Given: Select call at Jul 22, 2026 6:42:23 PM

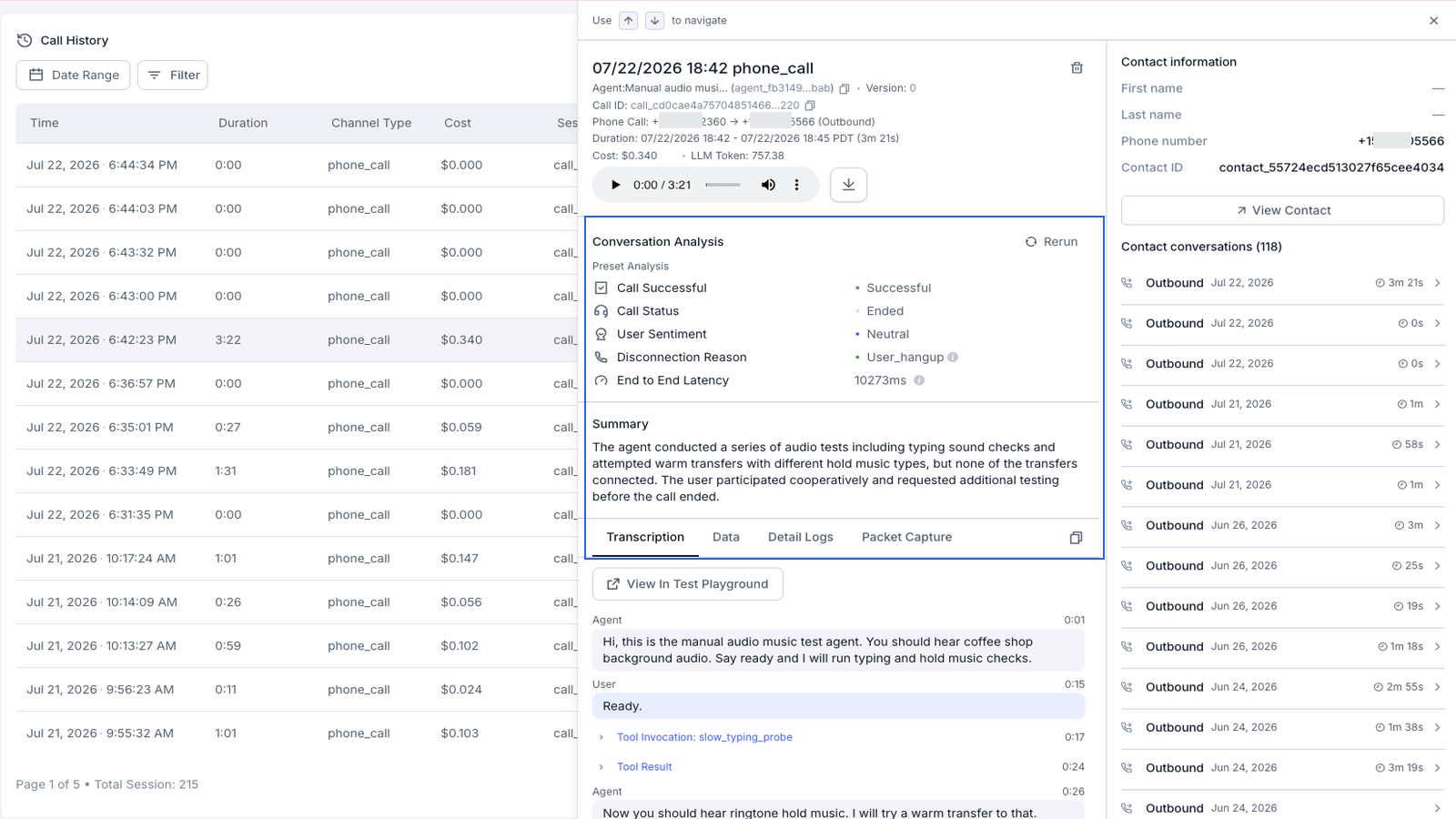Looking at the screenshot, I should 297,339.
